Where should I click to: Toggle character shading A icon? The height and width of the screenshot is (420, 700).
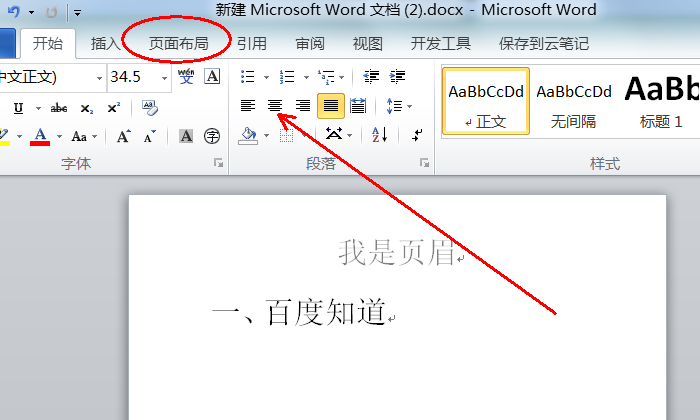click(186, 136)
